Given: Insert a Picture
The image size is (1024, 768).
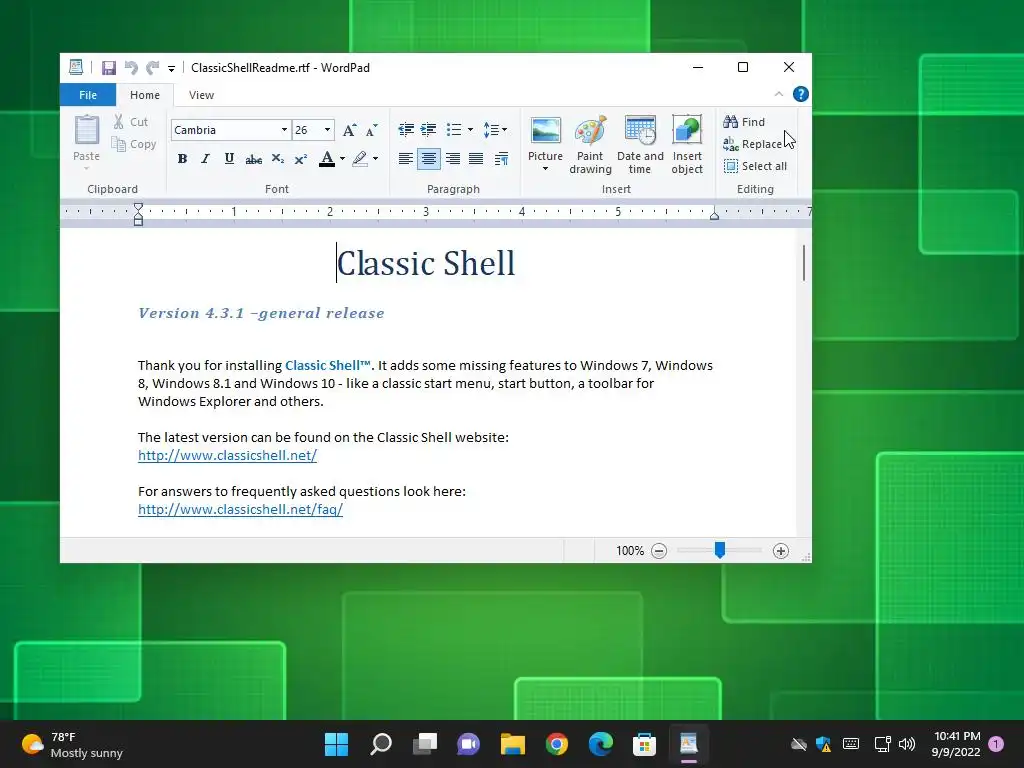Looking at the screenshot, I should click(x=545, y=138).
